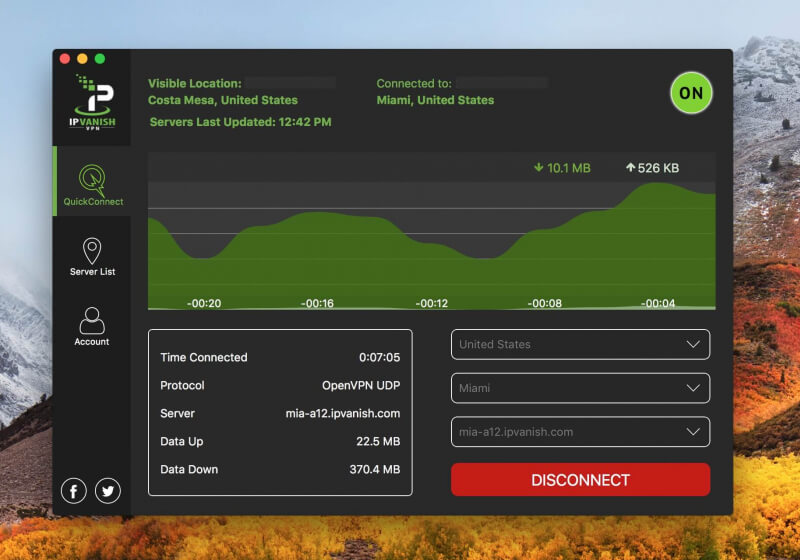
Task: Click the Costa Mesa, United States location
Action: pos(223,100)
